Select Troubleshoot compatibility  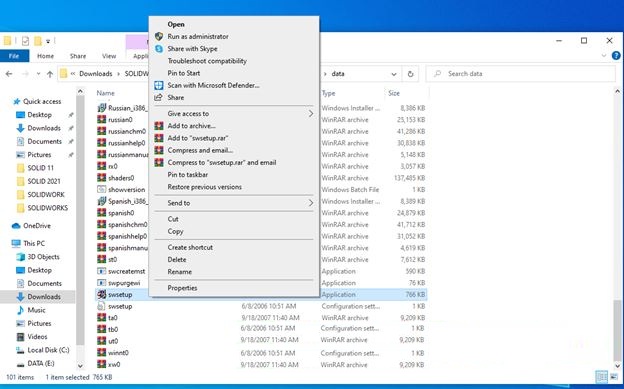(207, 61)
